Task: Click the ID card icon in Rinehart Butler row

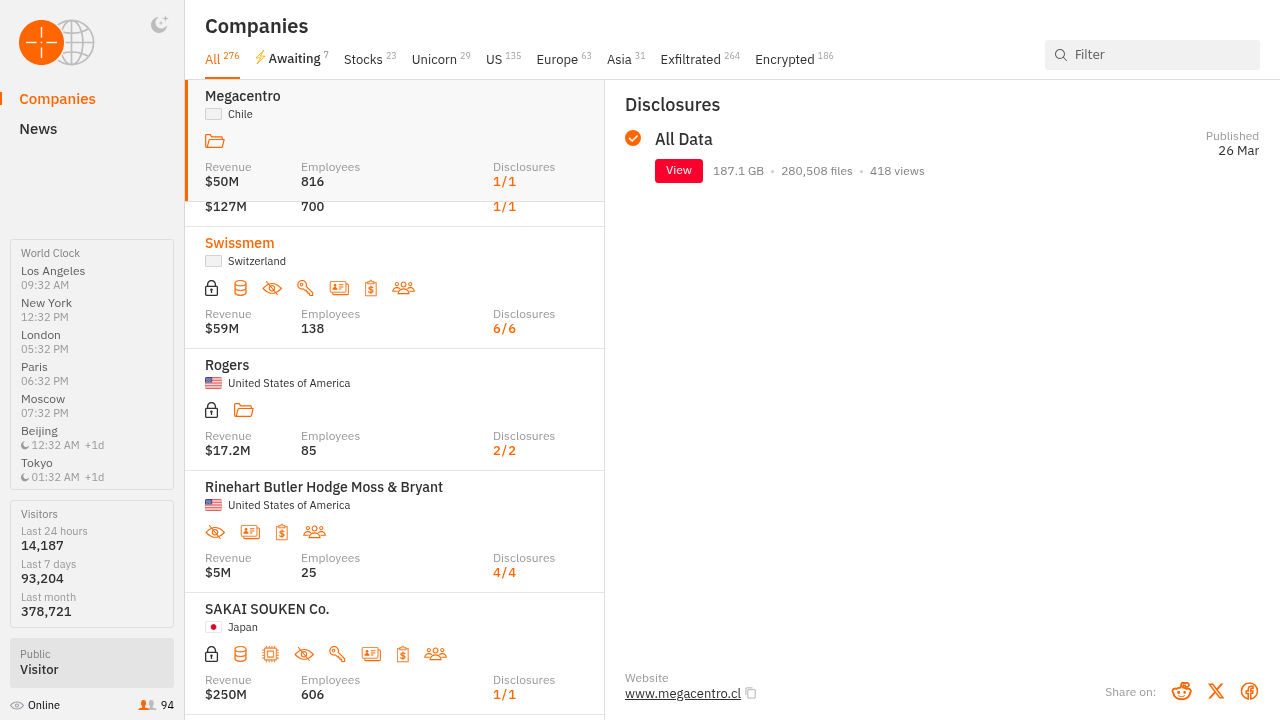Action: click(250, 532)
